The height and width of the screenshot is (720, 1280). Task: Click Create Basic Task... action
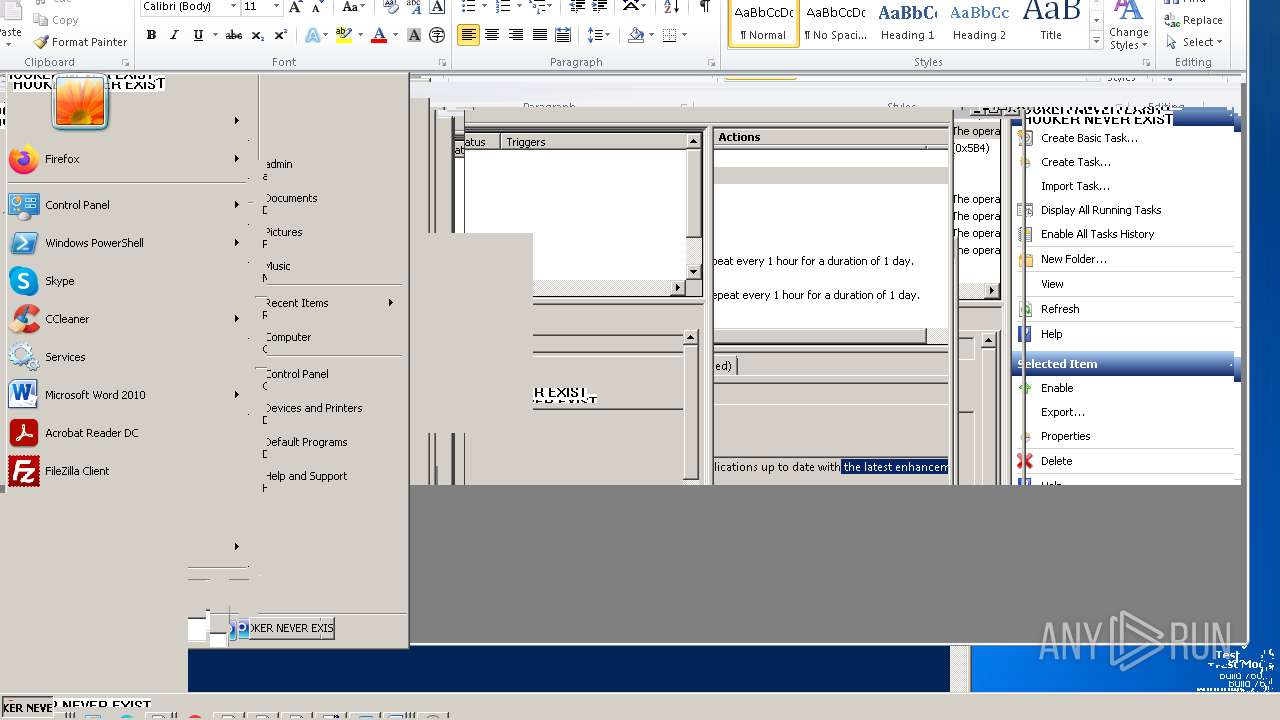coord(1089,138)
